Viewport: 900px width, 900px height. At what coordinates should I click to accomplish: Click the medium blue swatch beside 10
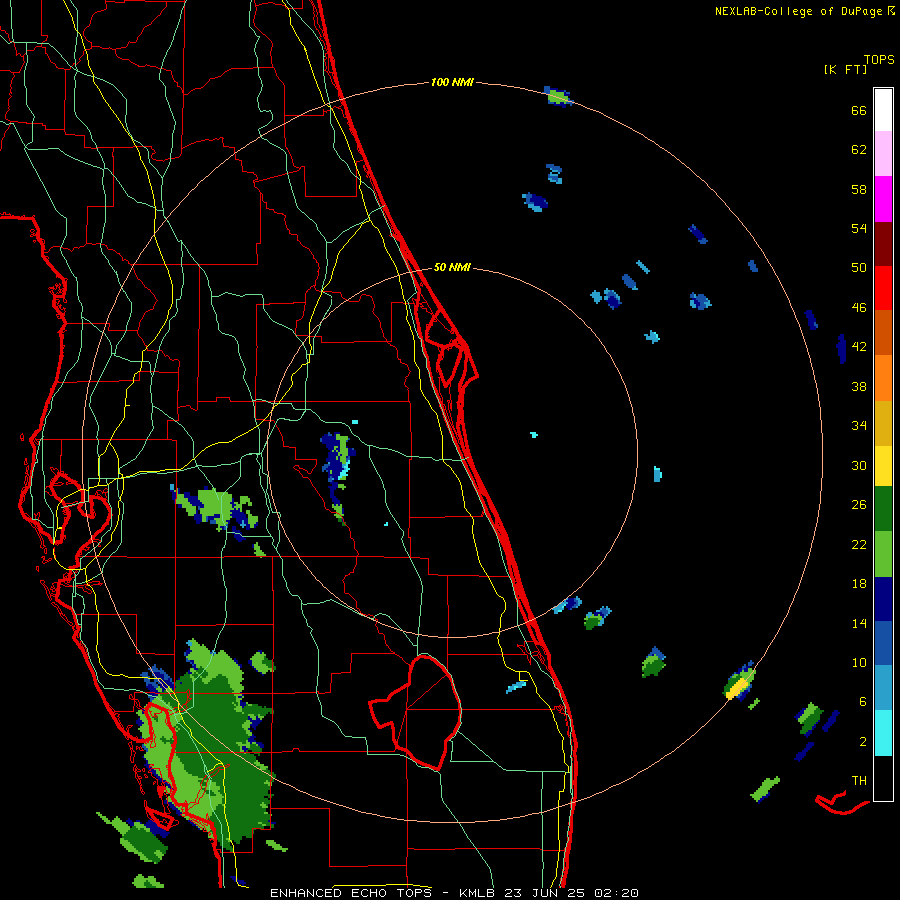click(883, 643)
